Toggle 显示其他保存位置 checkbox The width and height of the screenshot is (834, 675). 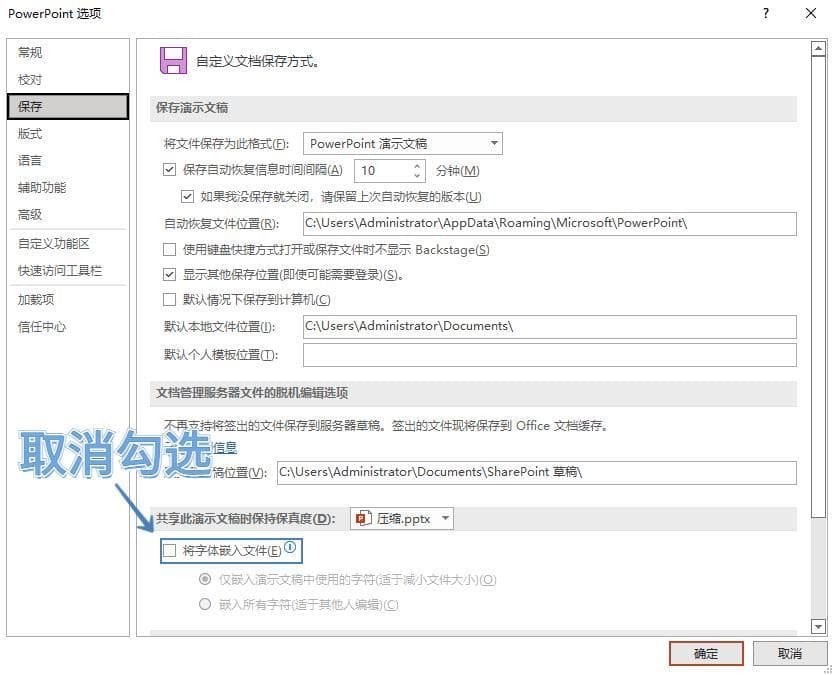click(169, 274)
